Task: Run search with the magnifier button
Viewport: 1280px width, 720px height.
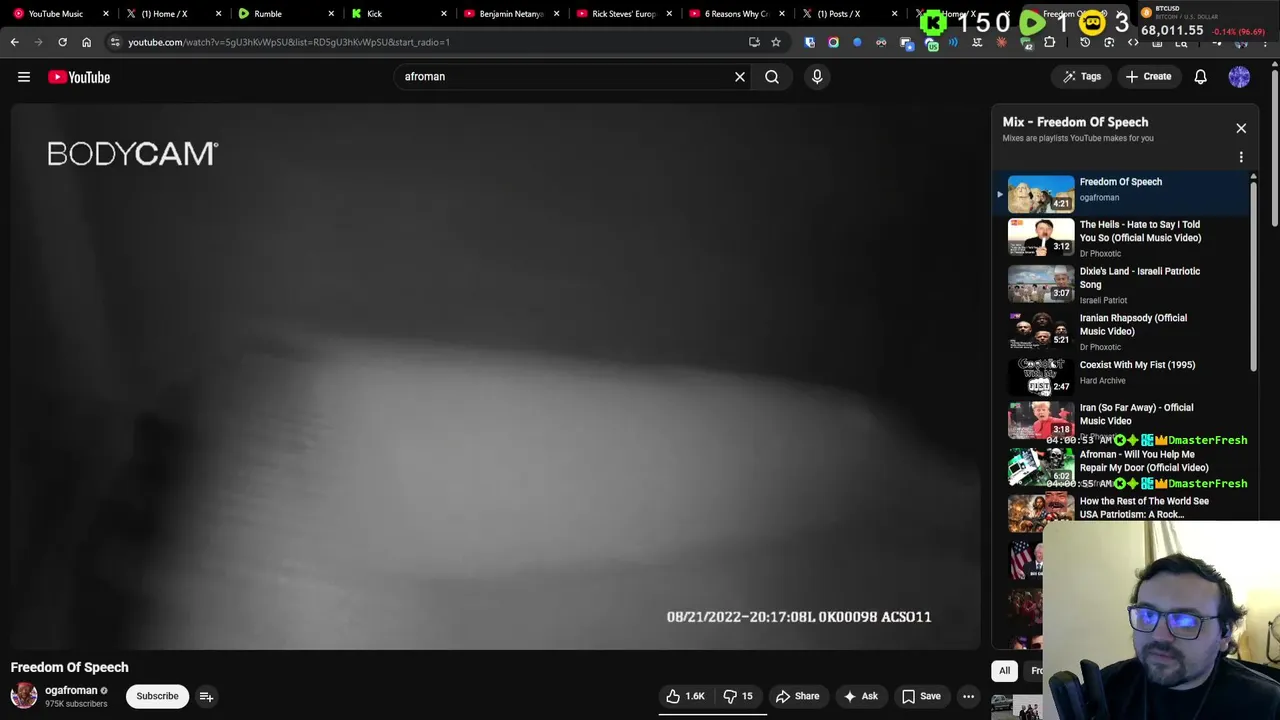Action: [x=772, y=77]
